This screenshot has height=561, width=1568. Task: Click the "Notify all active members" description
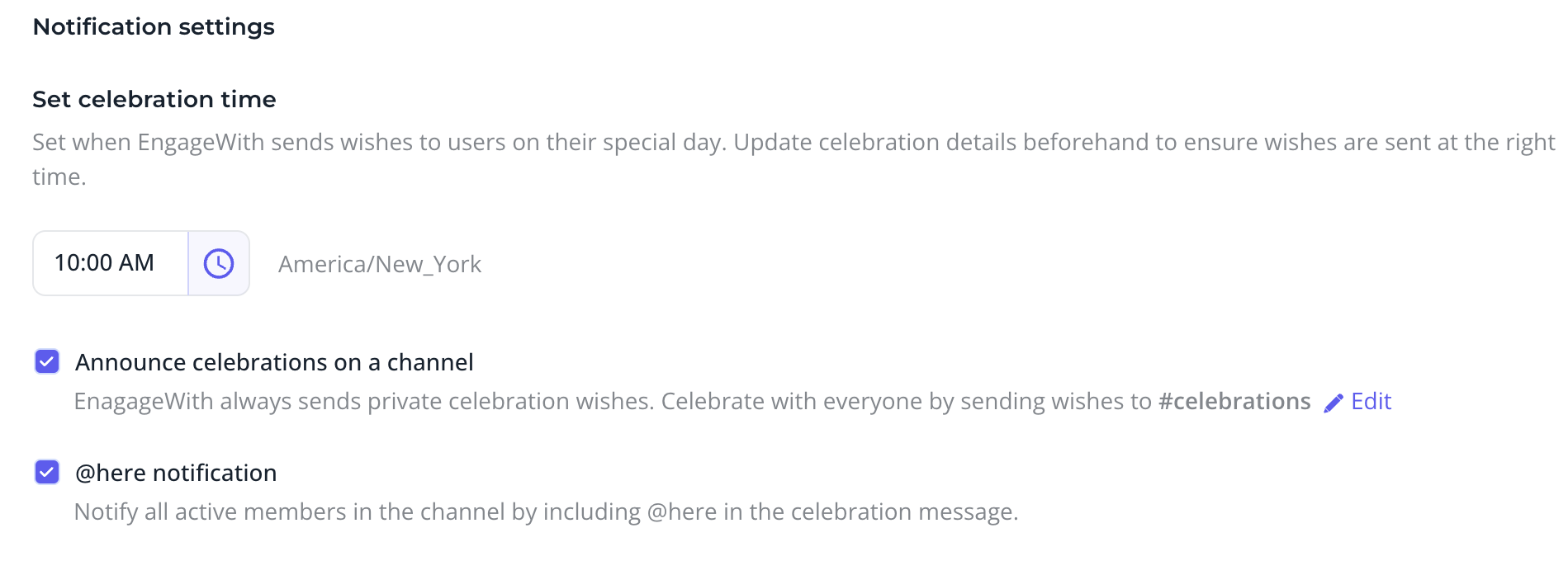pyautogui.click(x=546, y=511)
